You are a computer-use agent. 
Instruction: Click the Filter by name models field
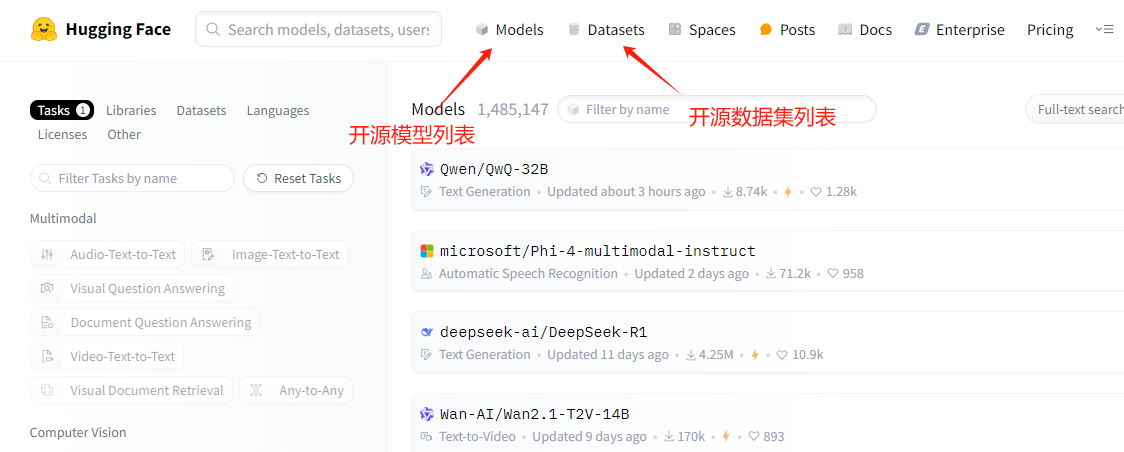(x=717, y=110)
